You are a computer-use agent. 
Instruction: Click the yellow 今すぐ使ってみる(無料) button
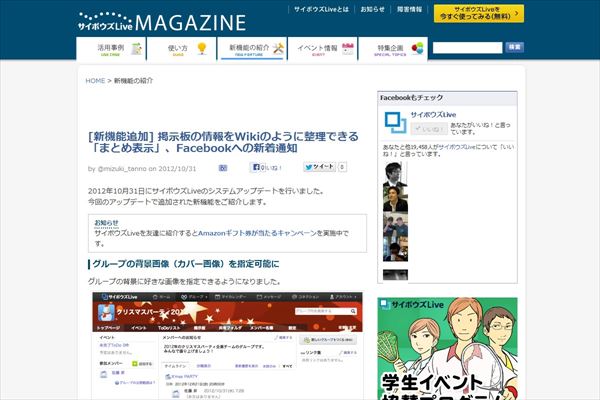(479, 13)
